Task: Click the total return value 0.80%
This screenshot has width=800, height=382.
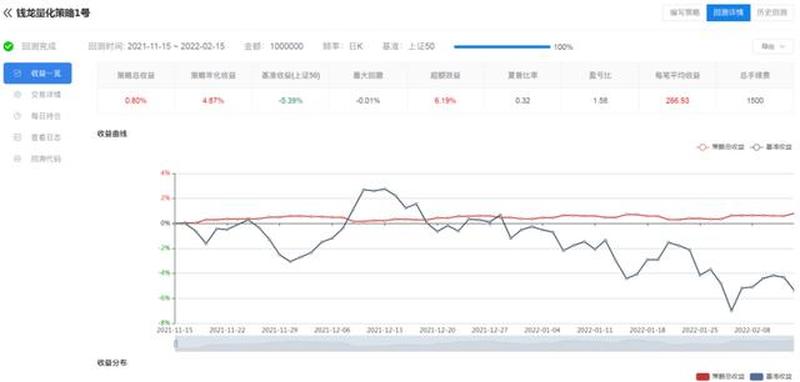Action: pyautogui.click(x=136, y=100)
